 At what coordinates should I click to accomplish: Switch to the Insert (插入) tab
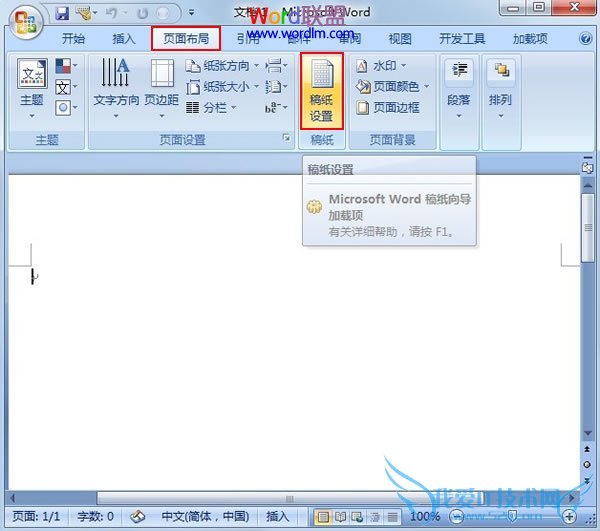click(x=124, y=39)
